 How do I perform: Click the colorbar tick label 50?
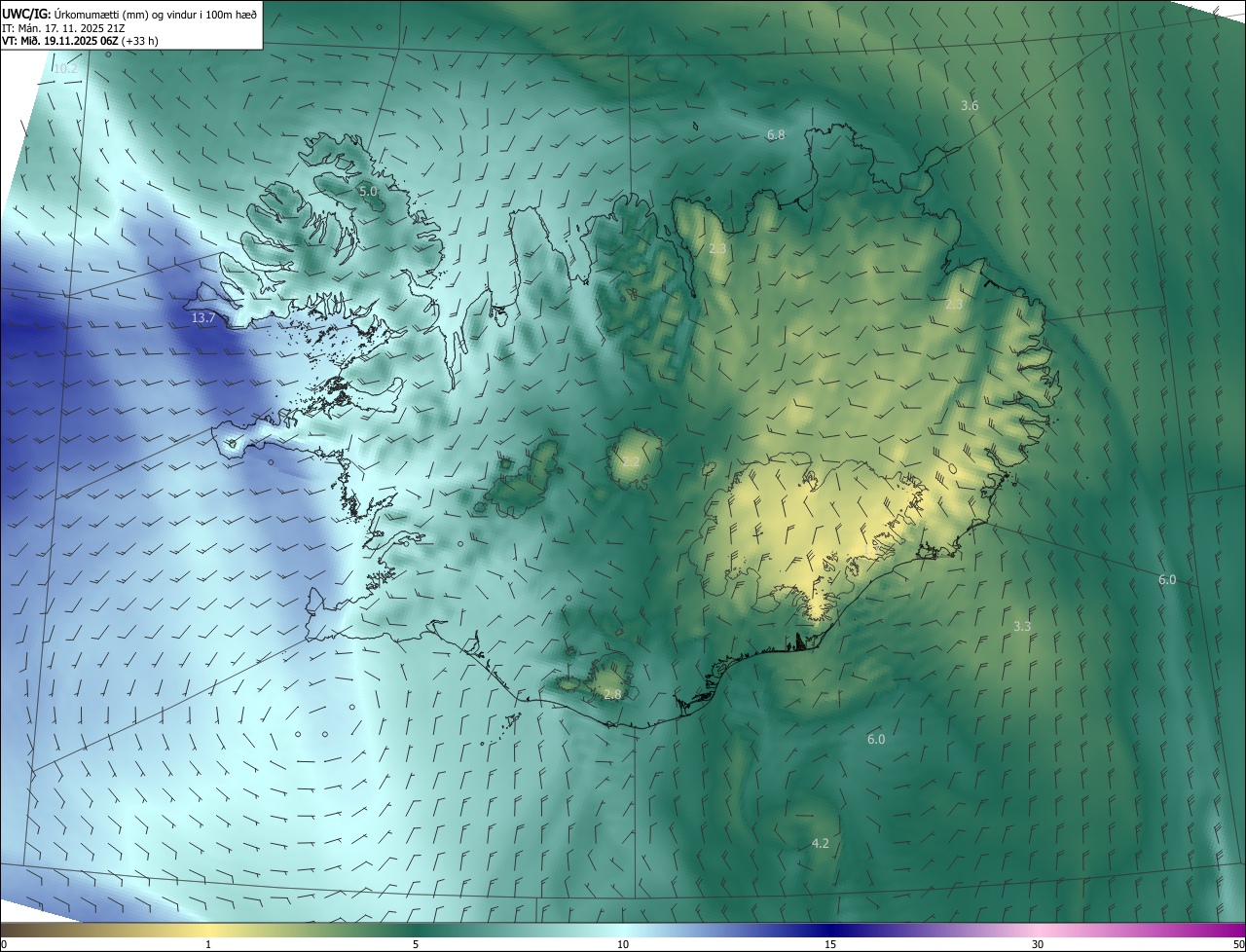tap(1238, 945)
